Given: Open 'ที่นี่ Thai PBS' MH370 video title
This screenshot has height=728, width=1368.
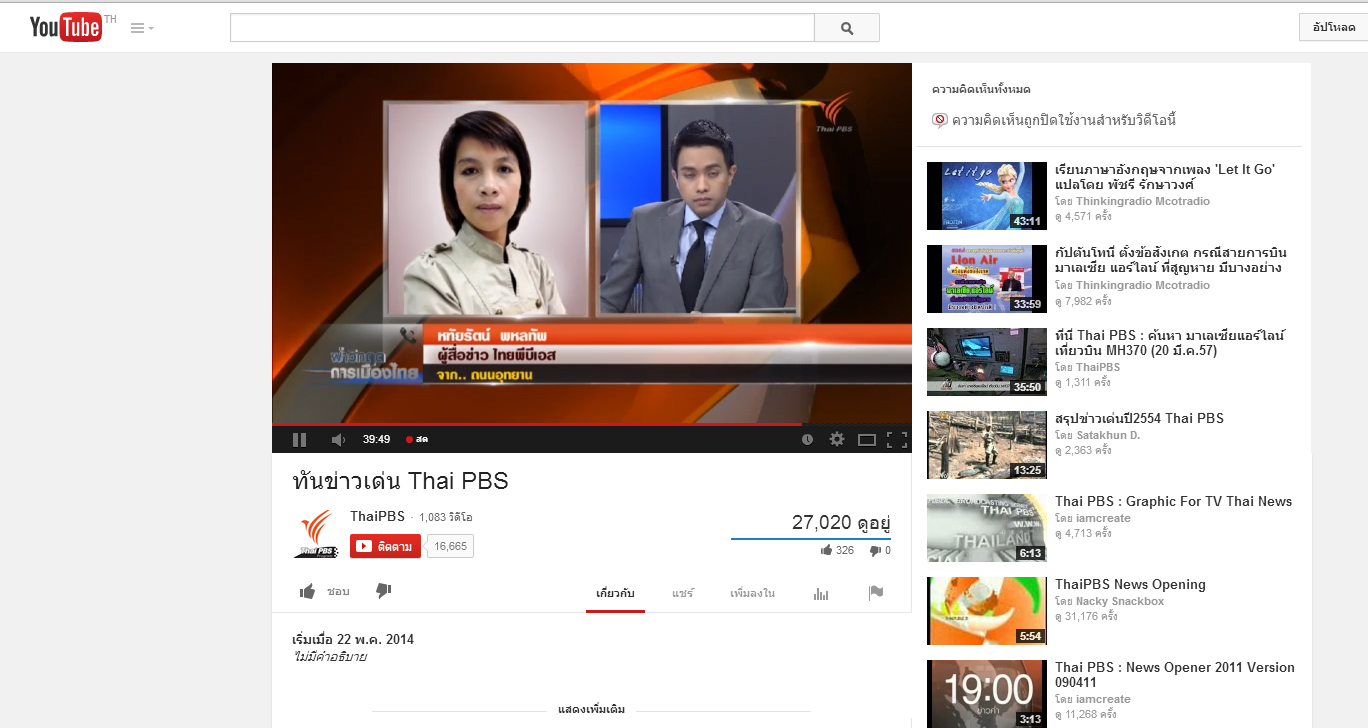Looking at the screenshot, I should (x=1170, y=343).
